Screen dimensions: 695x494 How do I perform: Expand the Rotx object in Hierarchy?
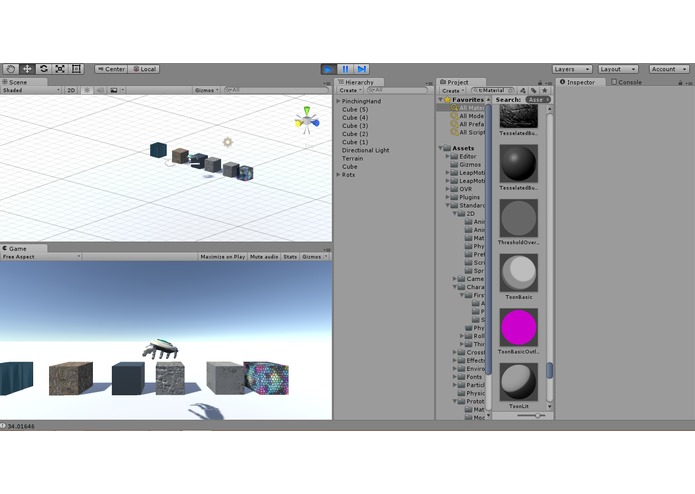(x=339, y=175)
